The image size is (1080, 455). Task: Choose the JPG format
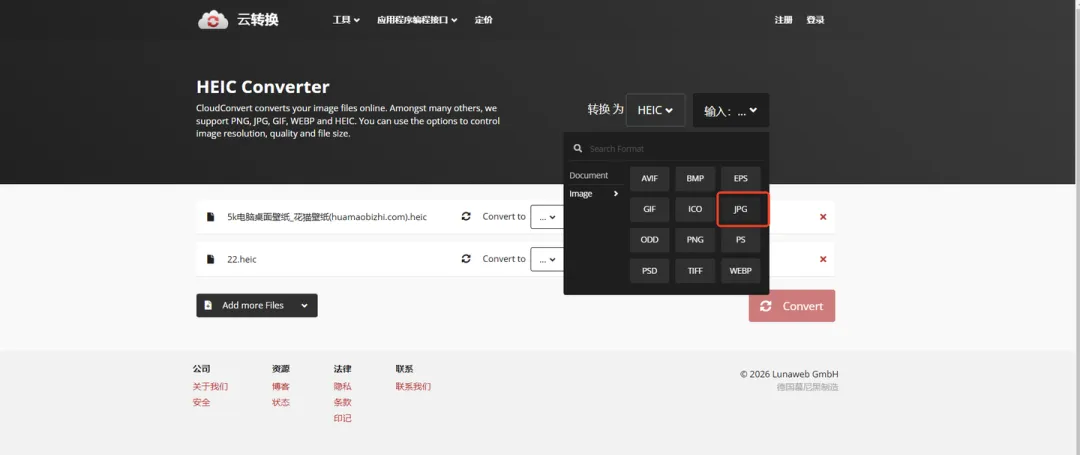click(740, 209)
